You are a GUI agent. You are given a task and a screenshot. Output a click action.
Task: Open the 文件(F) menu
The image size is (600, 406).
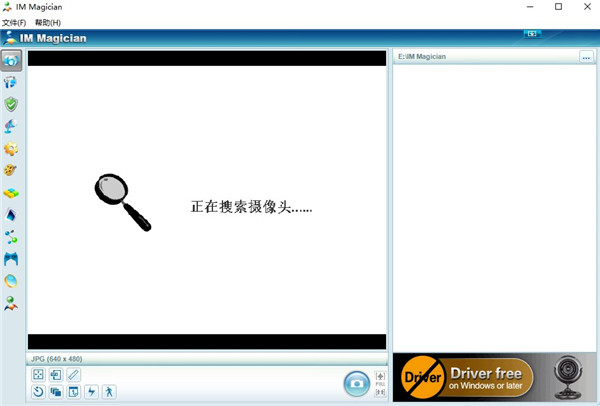pos(14,22)
